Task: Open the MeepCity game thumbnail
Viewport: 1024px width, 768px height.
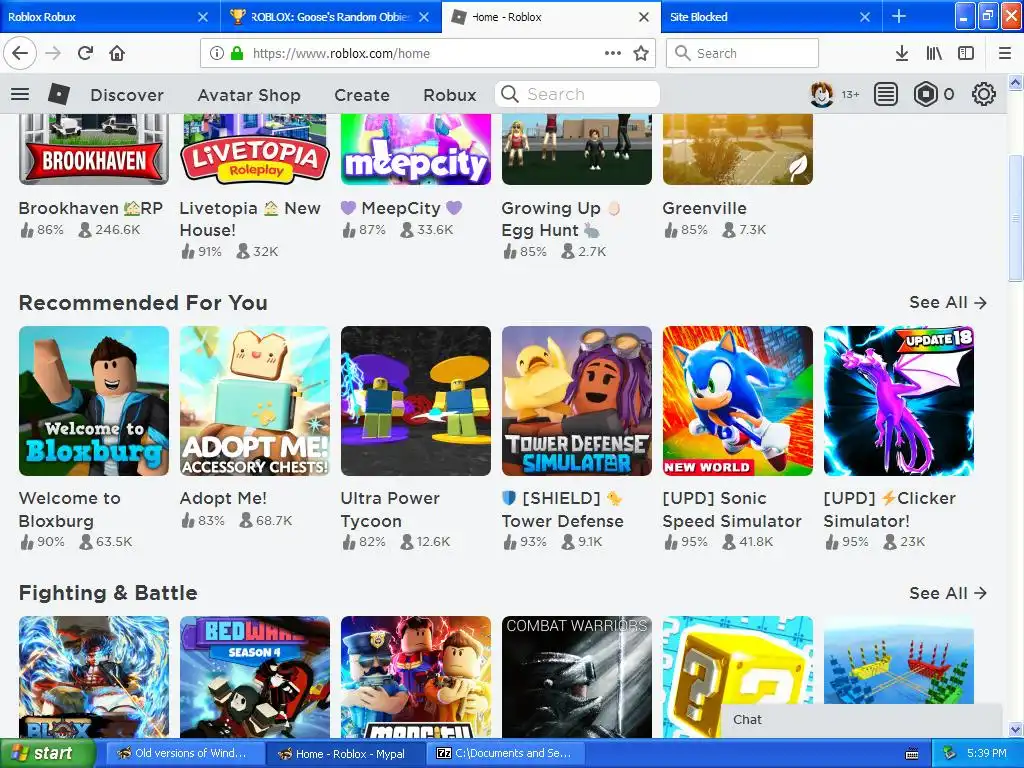Action: [416, 150]
